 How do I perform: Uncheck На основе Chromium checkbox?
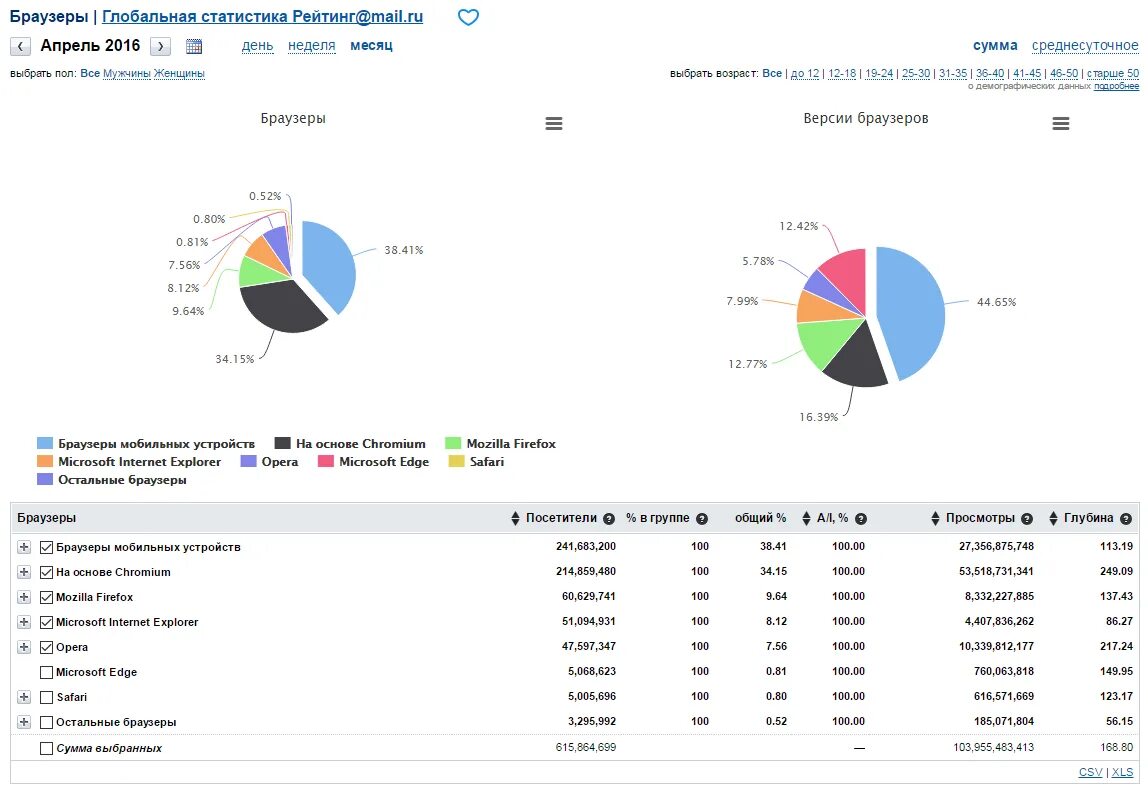(46, 572)
